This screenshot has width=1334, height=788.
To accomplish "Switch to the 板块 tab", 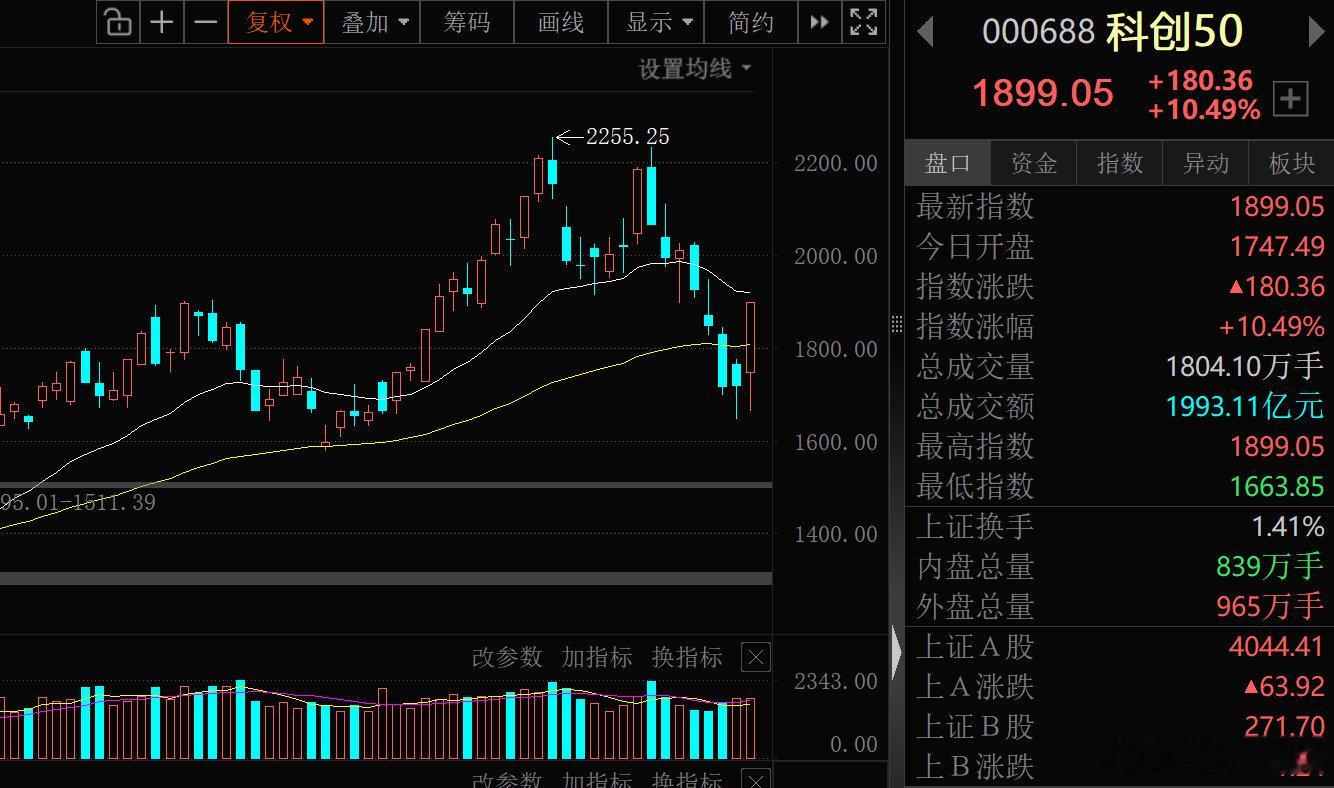I will [1292, 163].
